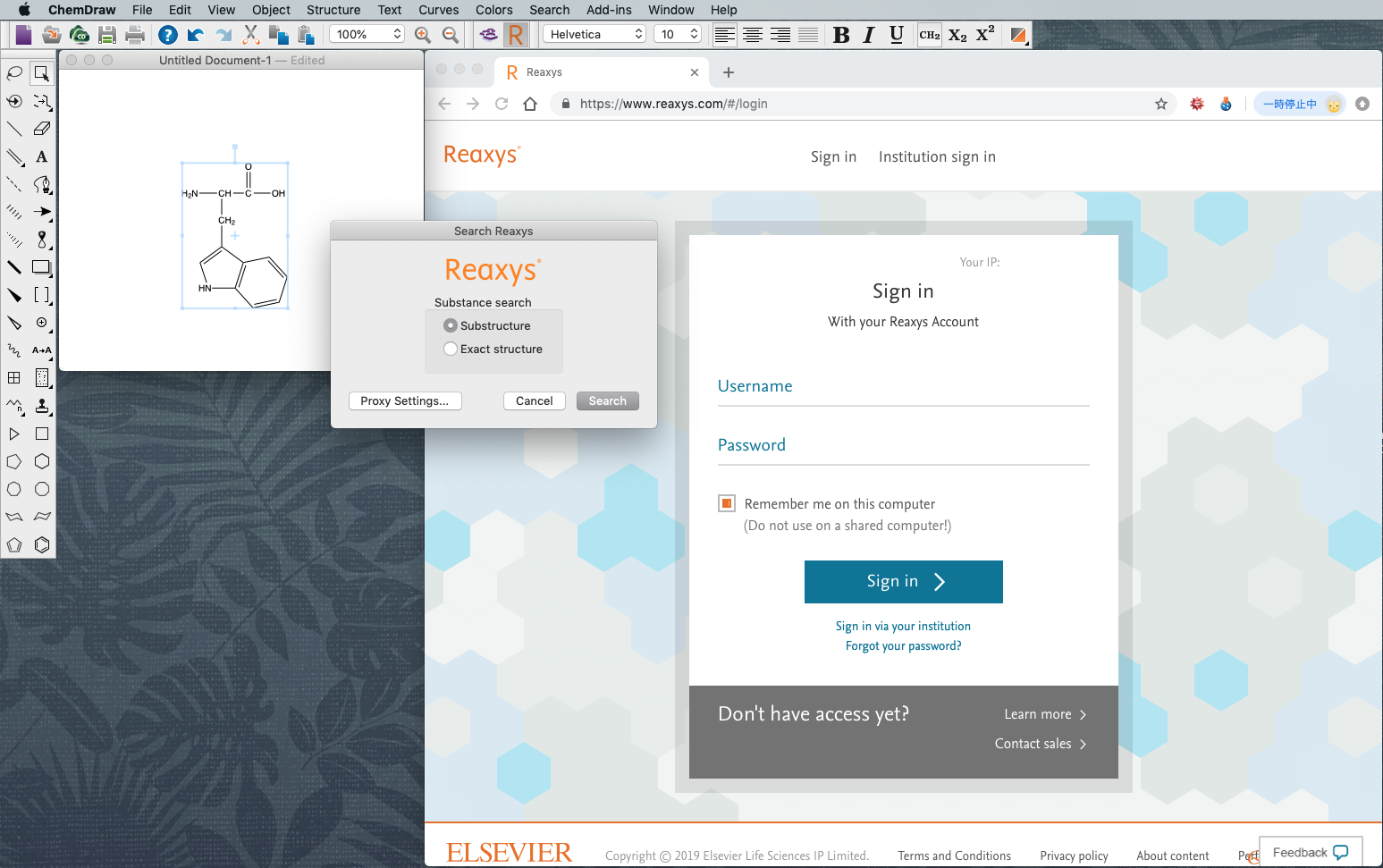Click the Undo arrow icon
Screen dimensions: 1383x868
195,35
